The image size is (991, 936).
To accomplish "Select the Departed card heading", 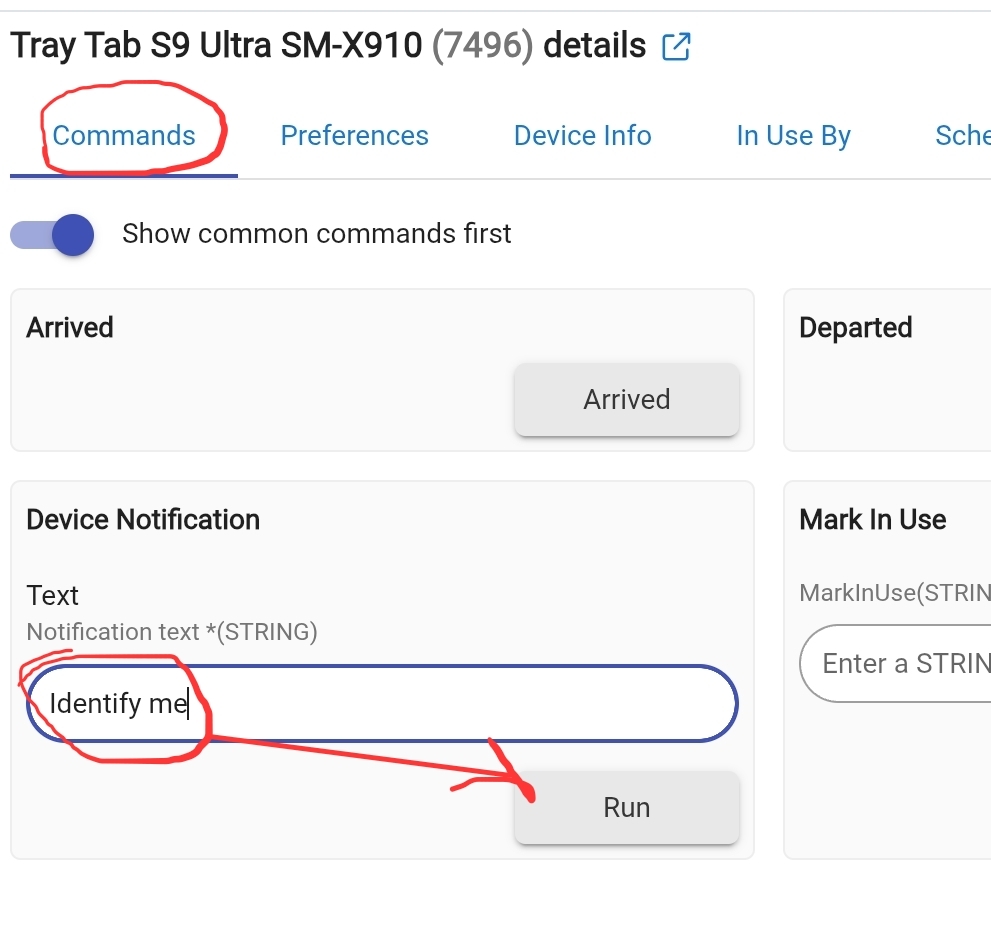I will coord(855,328).
